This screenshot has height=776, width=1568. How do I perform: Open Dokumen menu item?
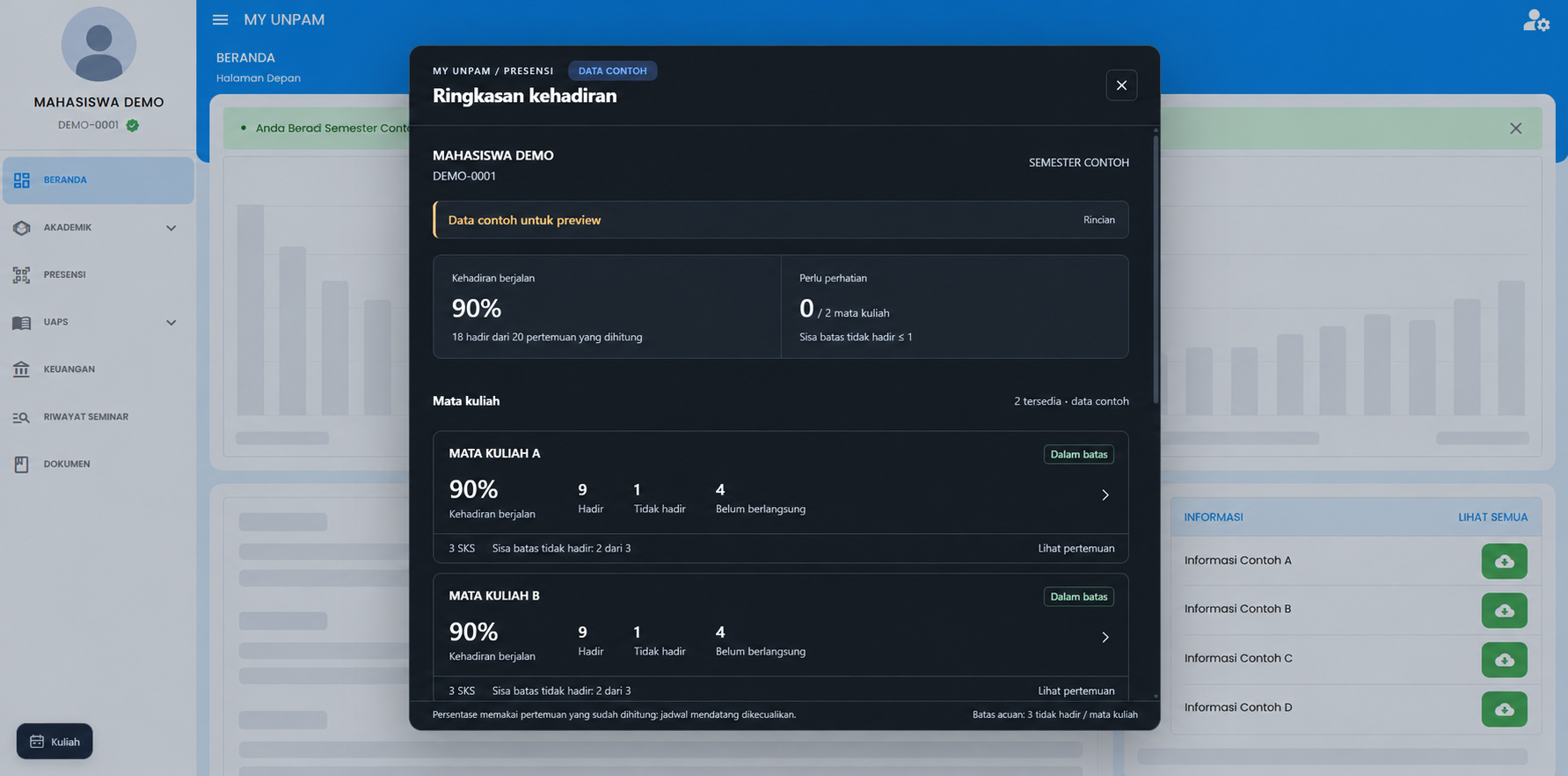pos(98,464)
